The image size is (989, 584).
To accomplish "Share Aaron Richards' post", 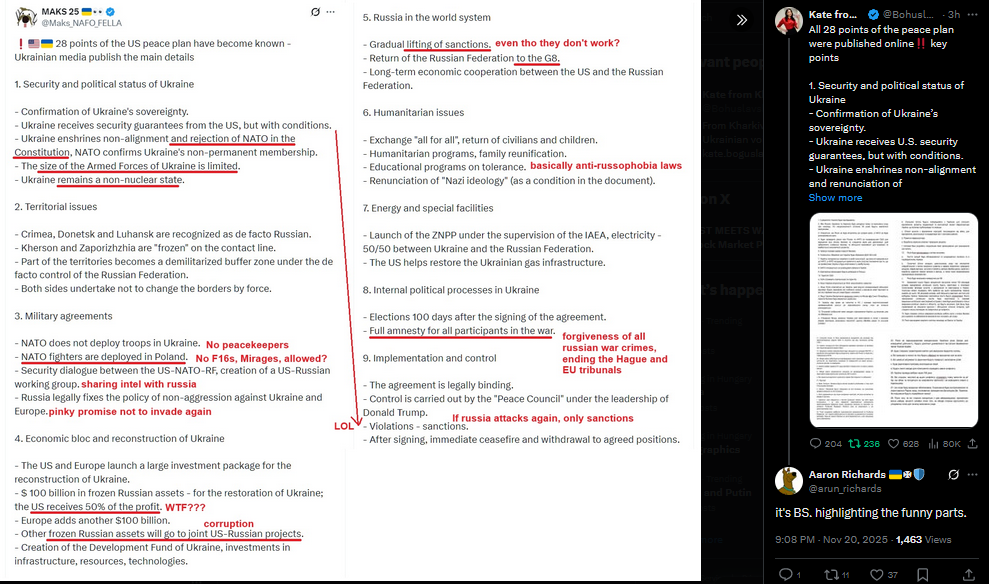I will tap(968, 575).
